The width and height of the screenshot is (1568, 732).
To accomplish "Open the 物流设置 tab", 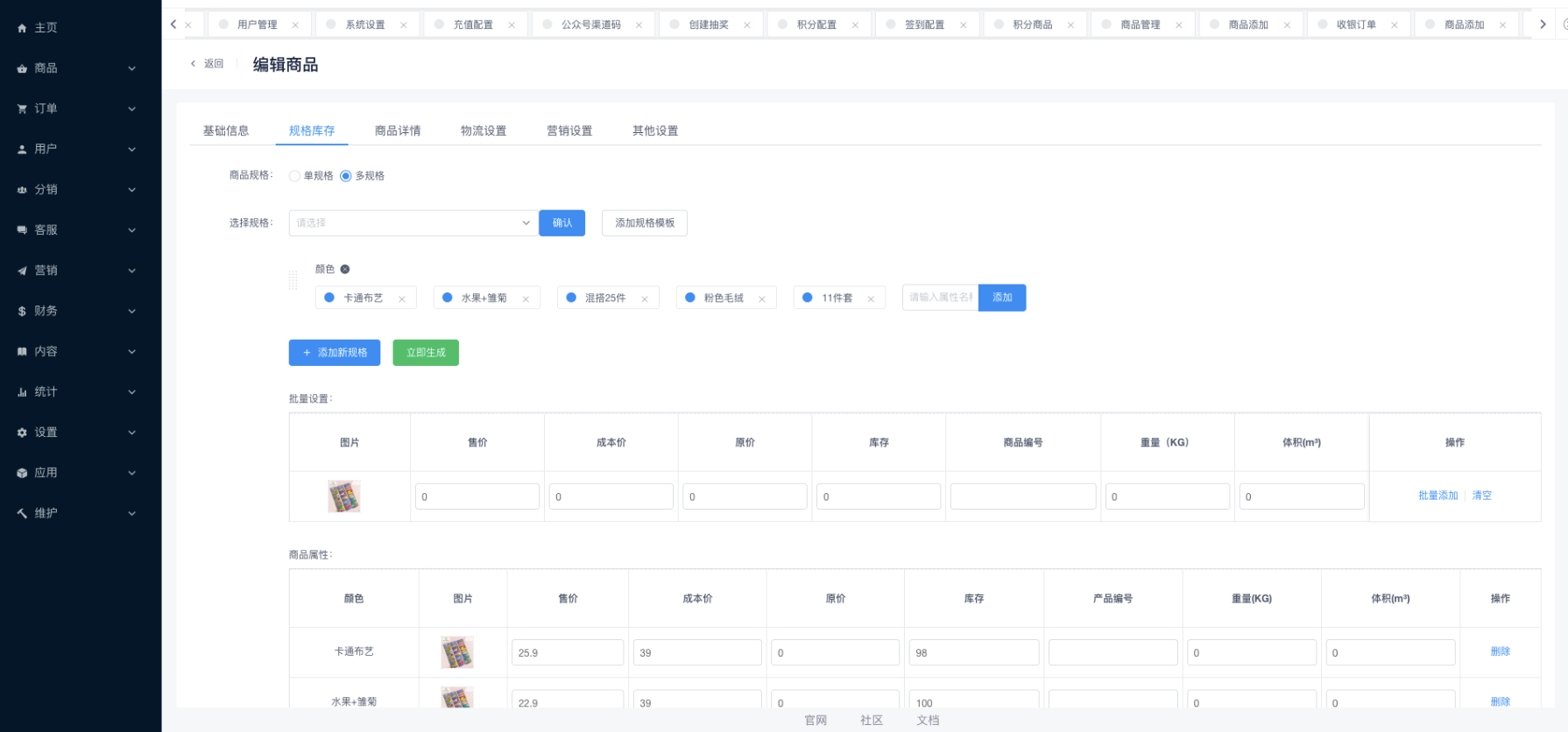I will coord(484,130).
